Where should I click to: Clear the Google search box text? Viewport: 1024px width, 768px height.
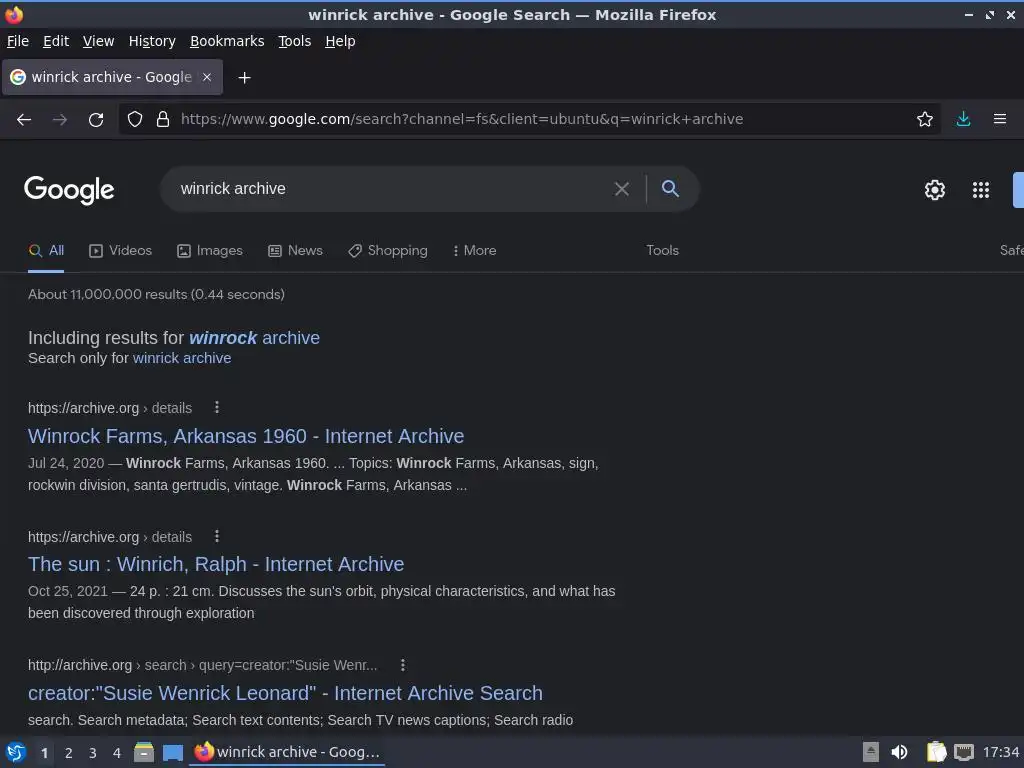pos(622,189)
